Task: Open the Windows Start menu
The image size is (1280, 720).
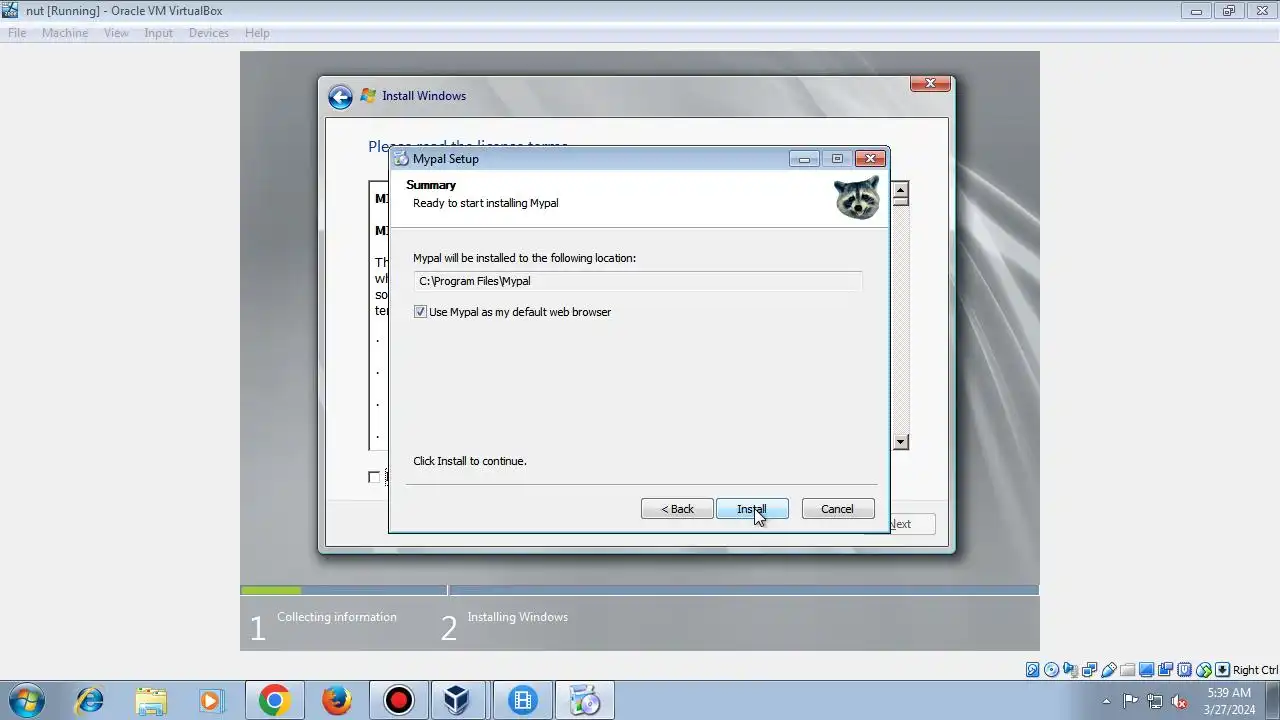Action: [x=25, y=700]
